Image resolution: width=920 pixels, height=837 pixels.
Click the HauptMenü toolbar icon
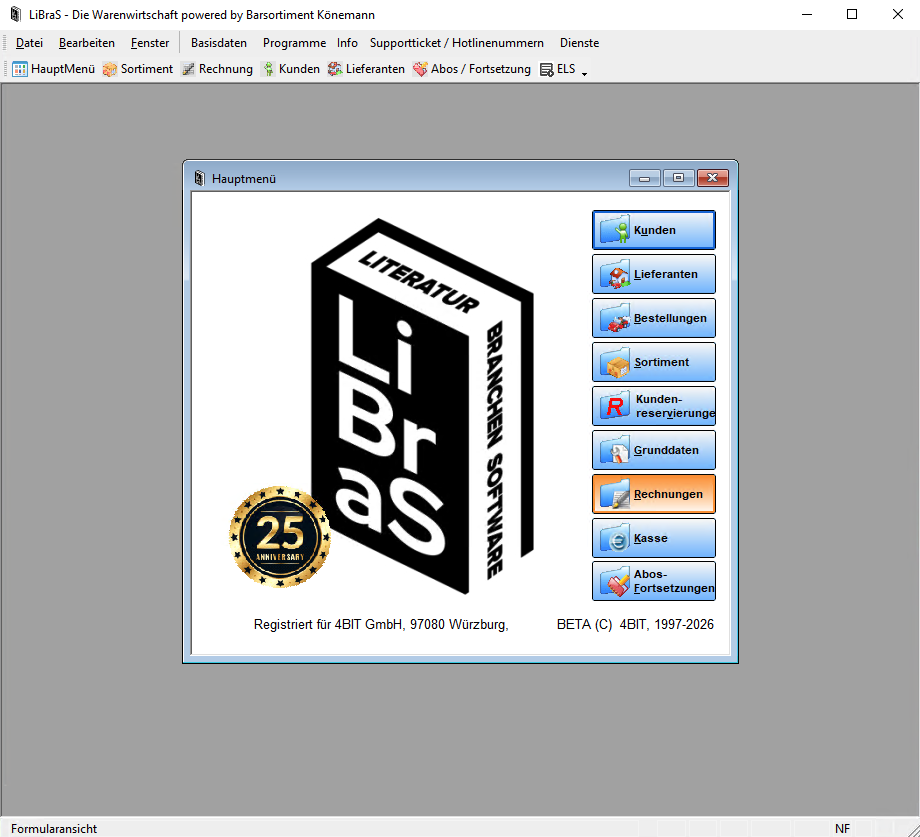(20, 69)
